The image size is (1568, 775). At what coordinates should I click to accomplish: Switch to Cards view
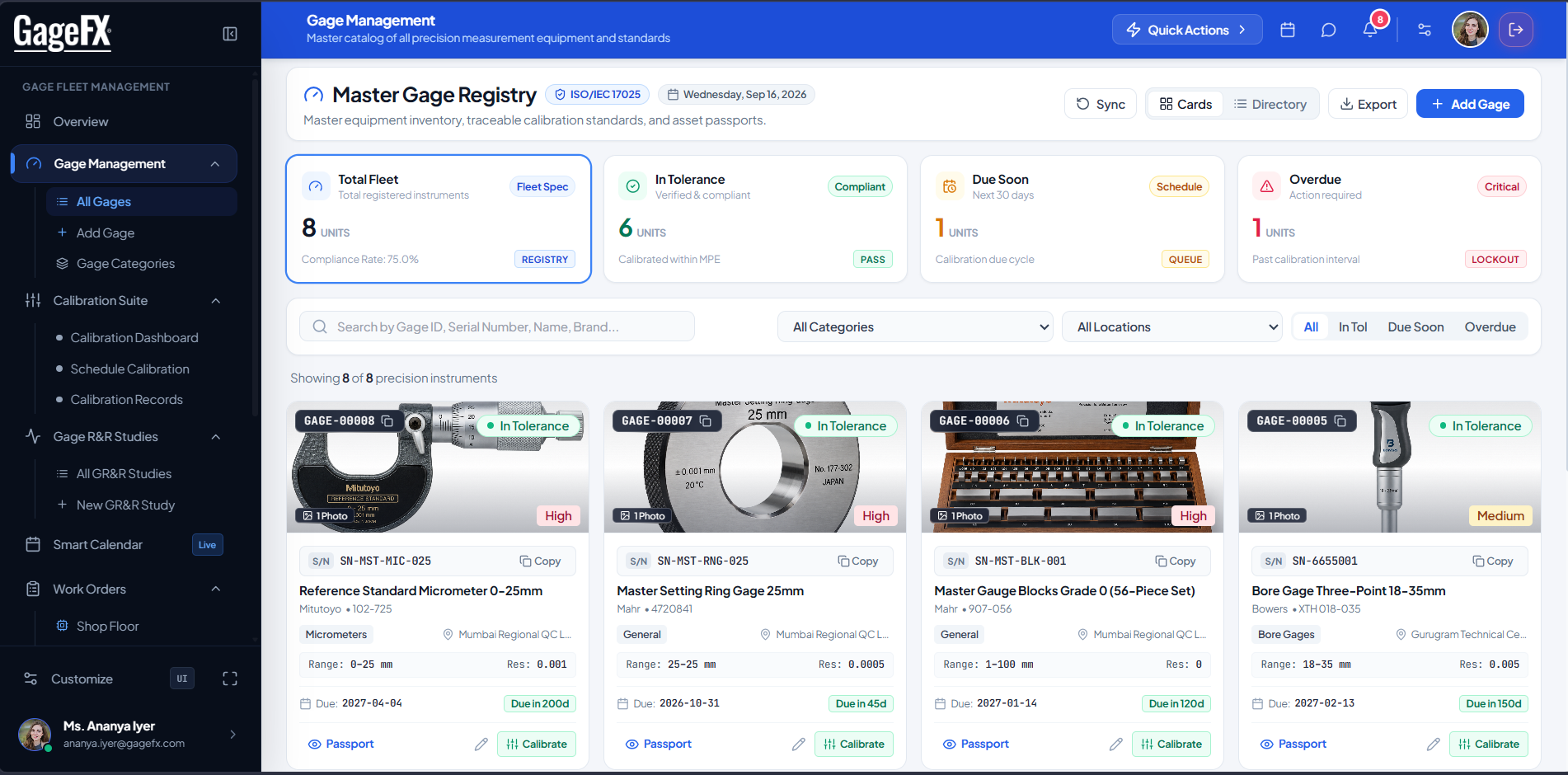tap(1185, 104)
